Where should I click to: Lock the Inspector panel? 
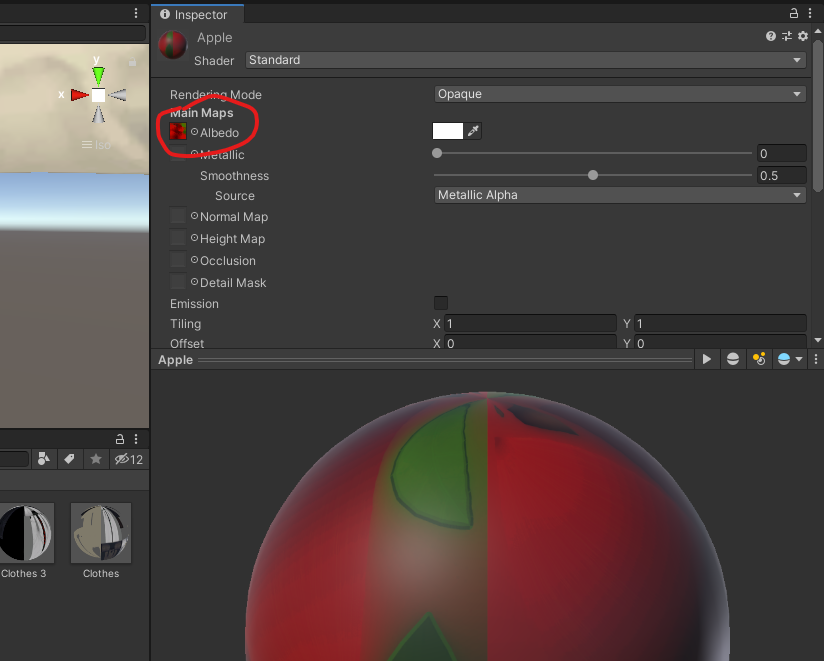point(794,14)
